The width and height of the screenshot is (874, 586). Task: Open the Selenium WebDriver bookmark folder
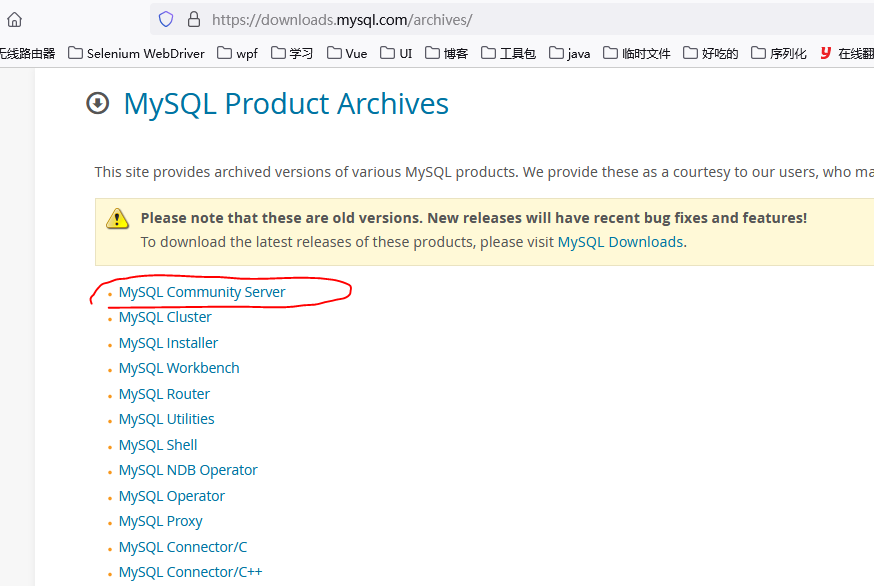[136, 53]
